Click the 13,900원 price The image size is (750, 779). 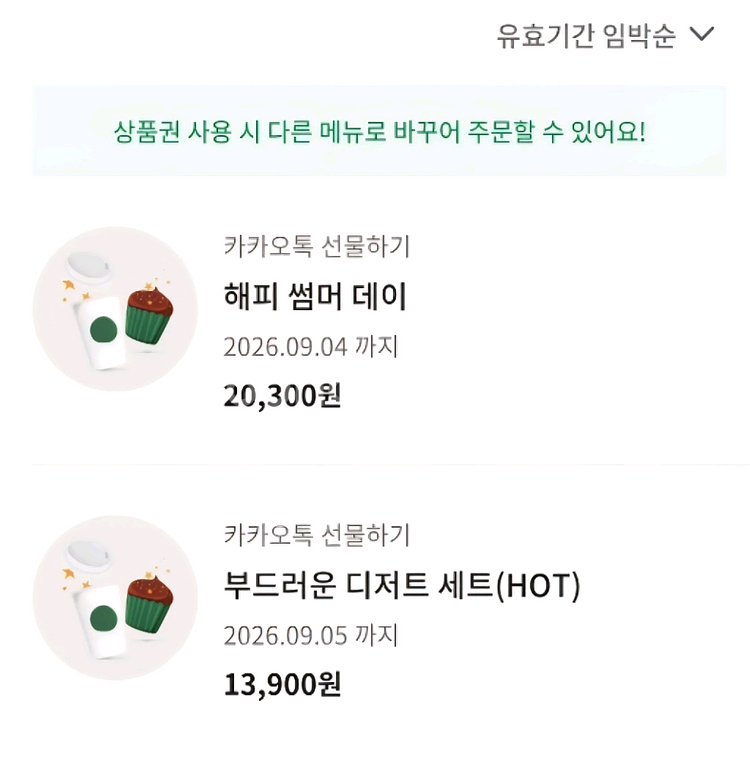(283, 685)
